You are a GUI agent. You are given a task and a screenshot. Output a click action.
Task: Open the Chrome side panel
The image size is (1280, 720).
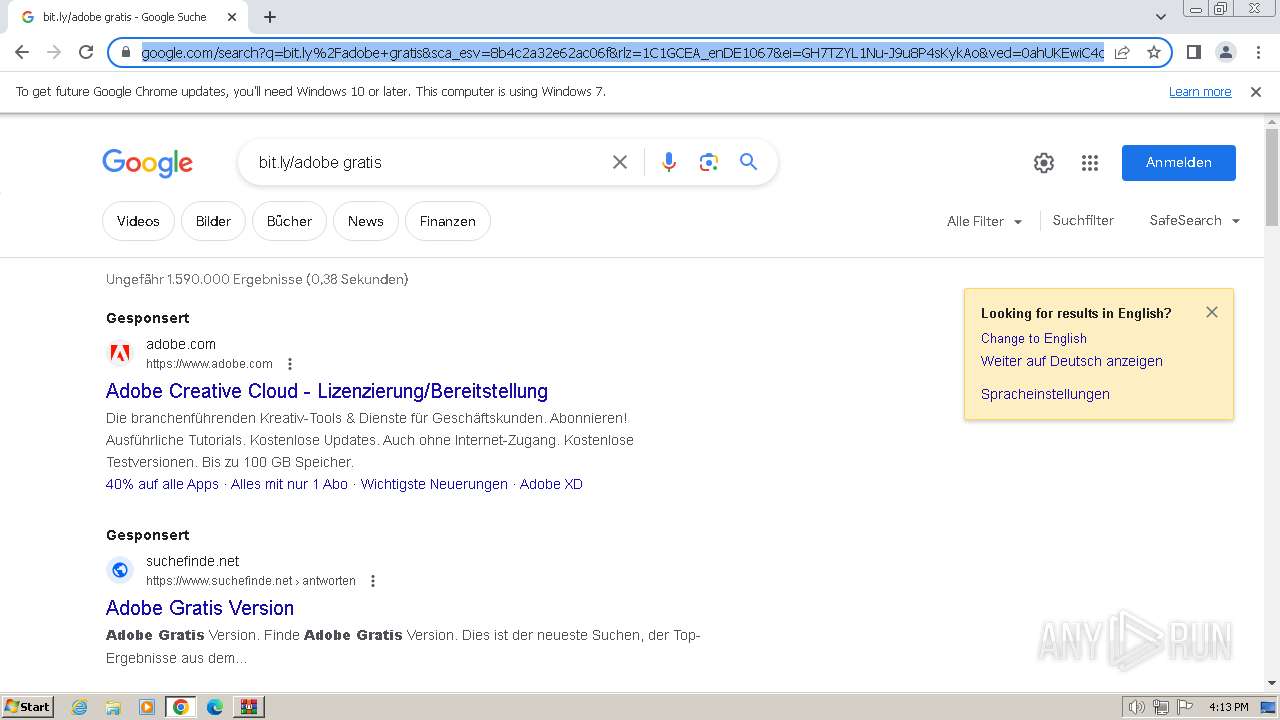1193,52
